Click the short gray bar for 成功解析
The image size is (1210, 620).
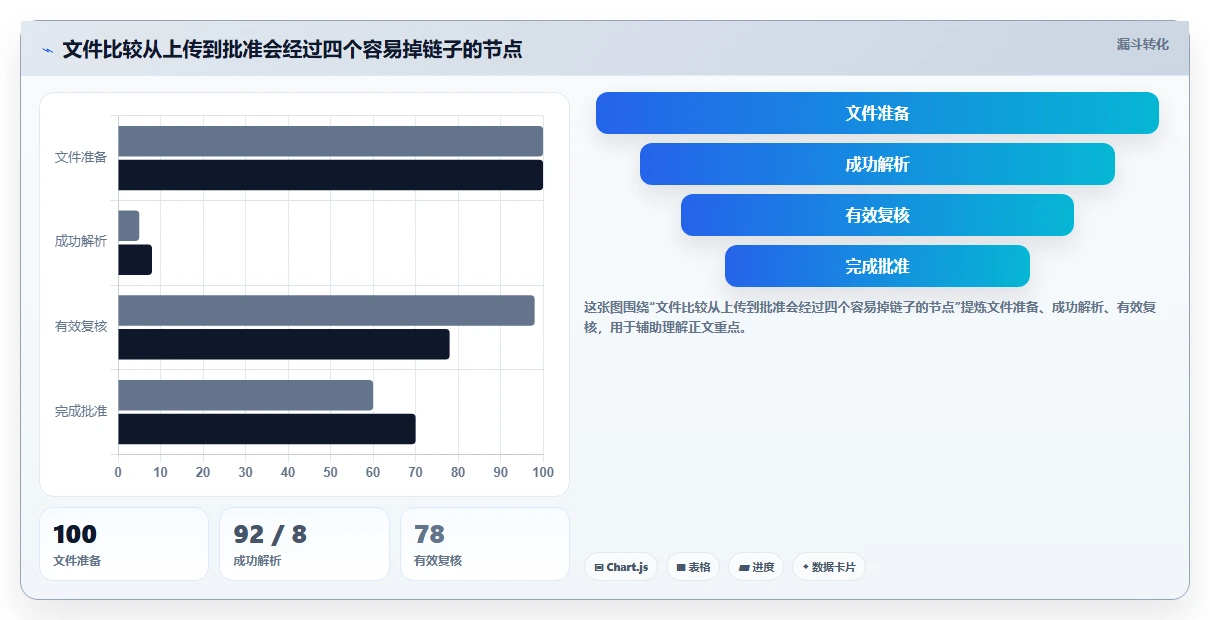(x=129, y=226)
